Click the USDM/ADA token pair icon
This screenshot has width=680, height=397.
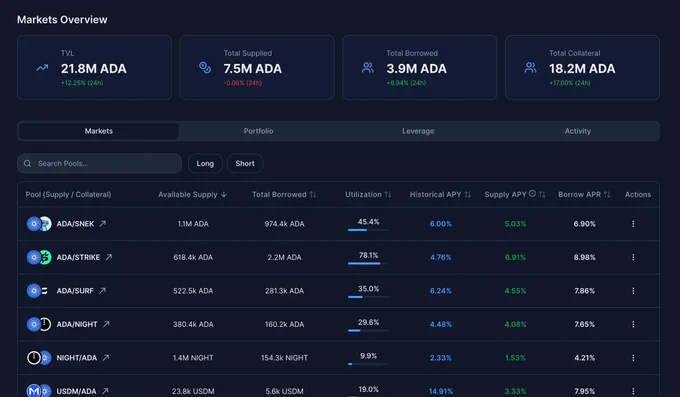coord(39,391)
